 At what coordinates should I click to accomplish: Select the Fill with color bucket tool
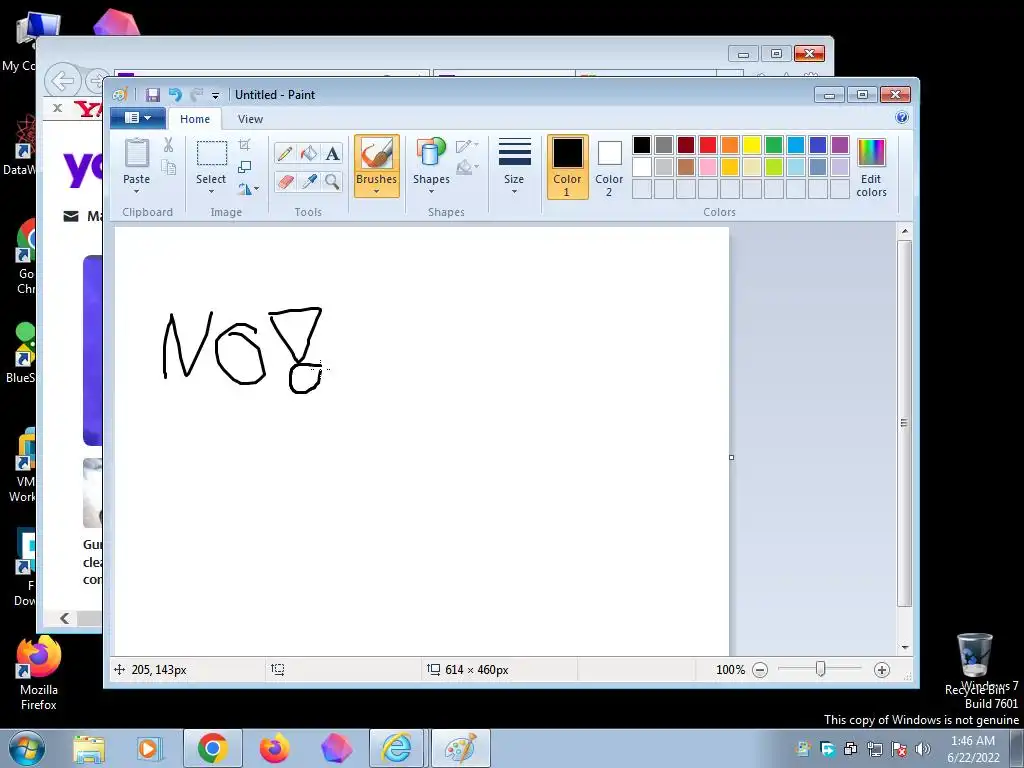point(308,153)
